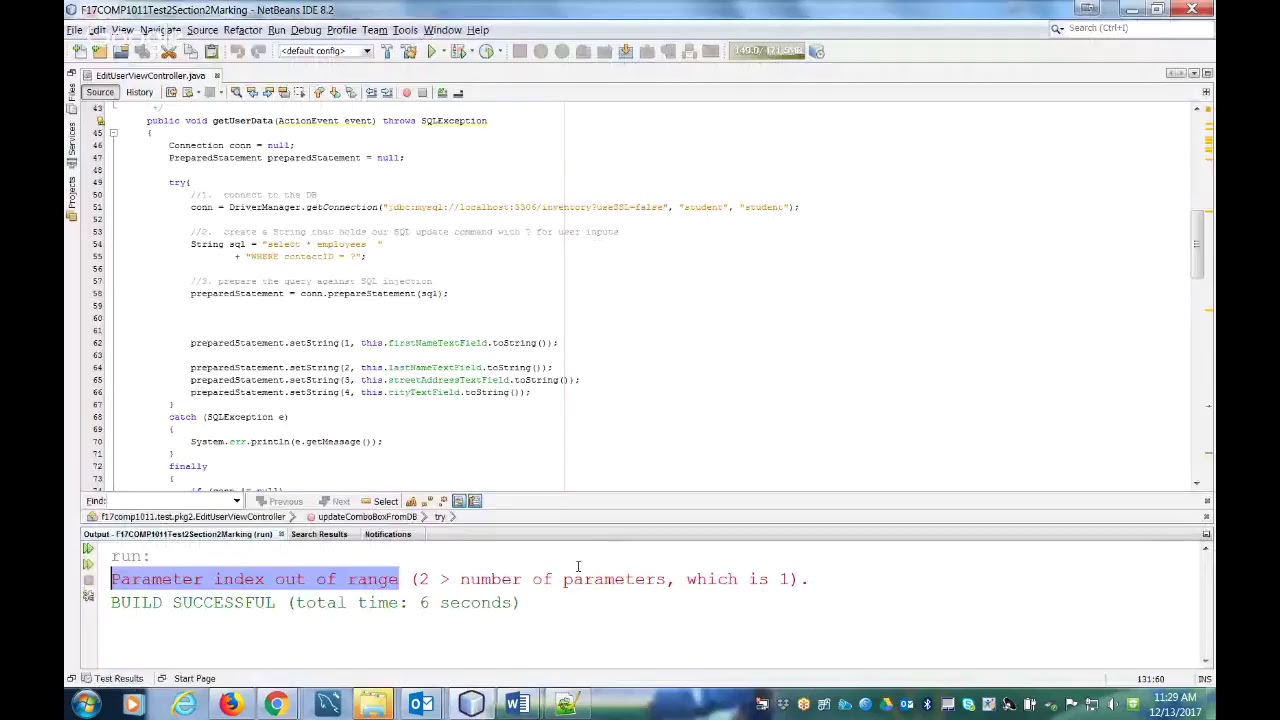
Task: Click Output settings icon below Stop
Action: pyautogui.click(x=88, y=597)
